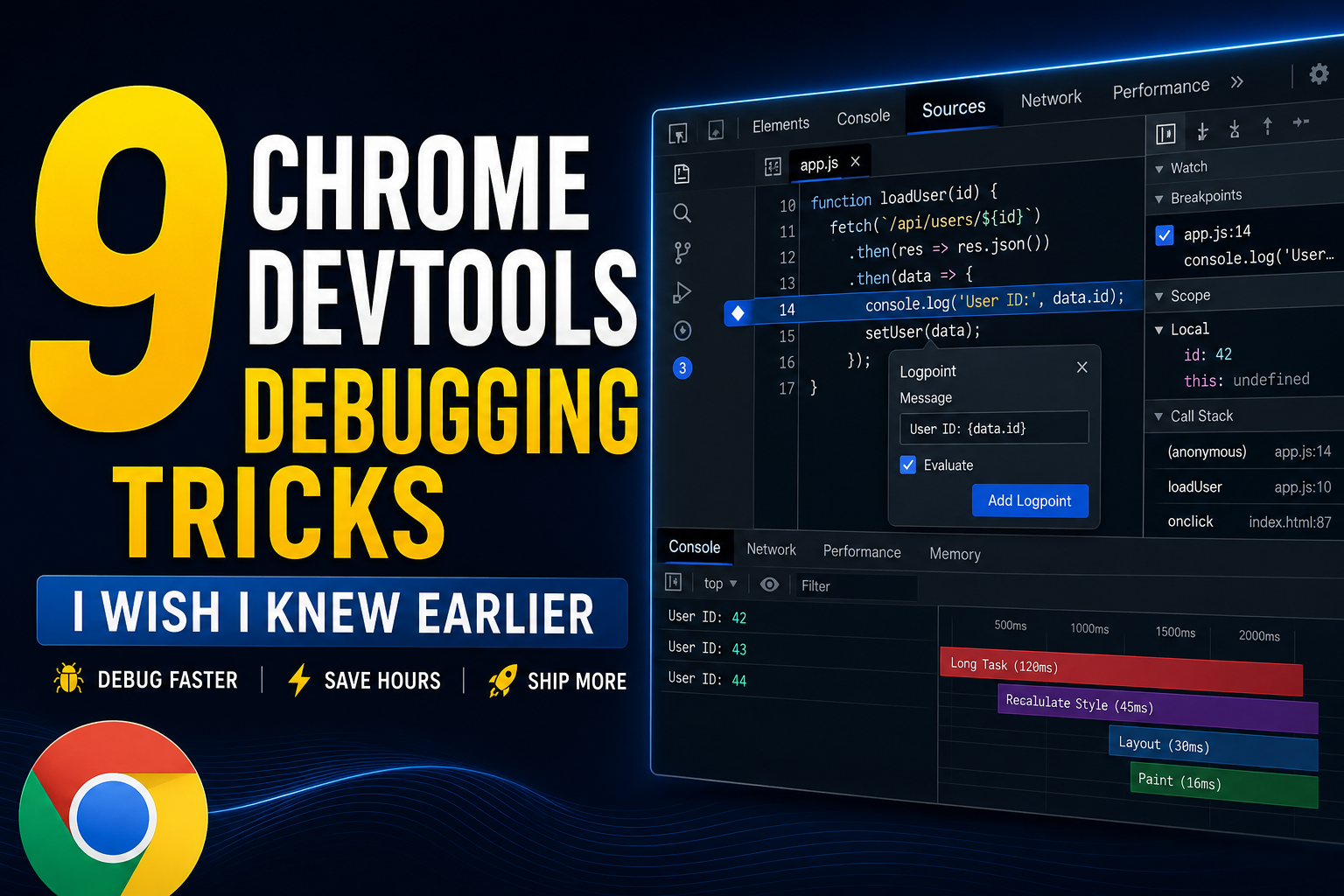Click the clock icon in sidebar
This screenshot has width=1344, height=896.
[x=682, y=331]
